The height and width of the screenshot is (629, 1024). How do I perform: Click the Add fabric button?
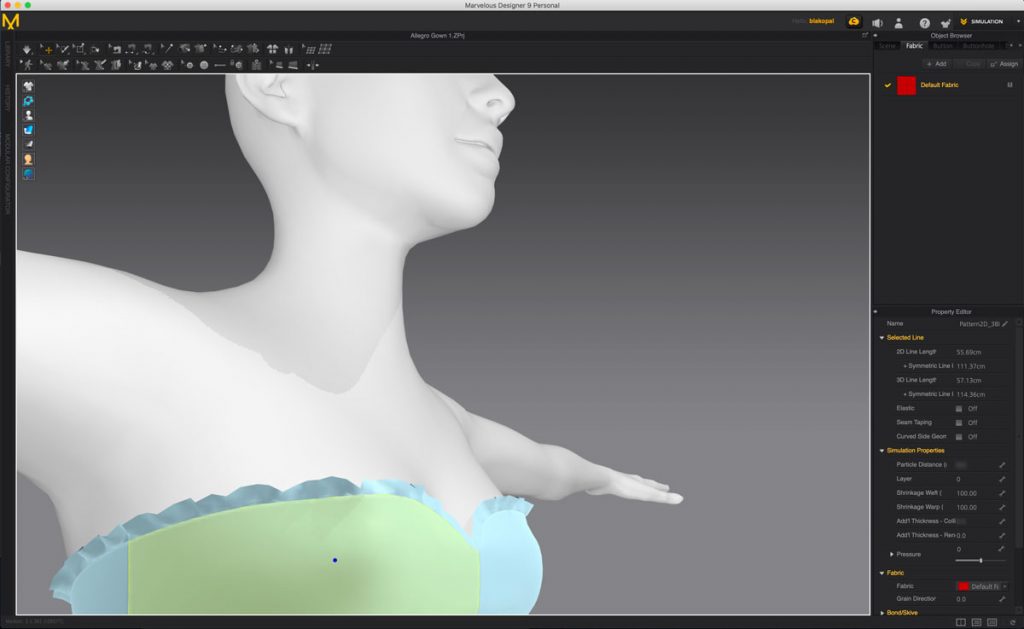coord(936,64)
